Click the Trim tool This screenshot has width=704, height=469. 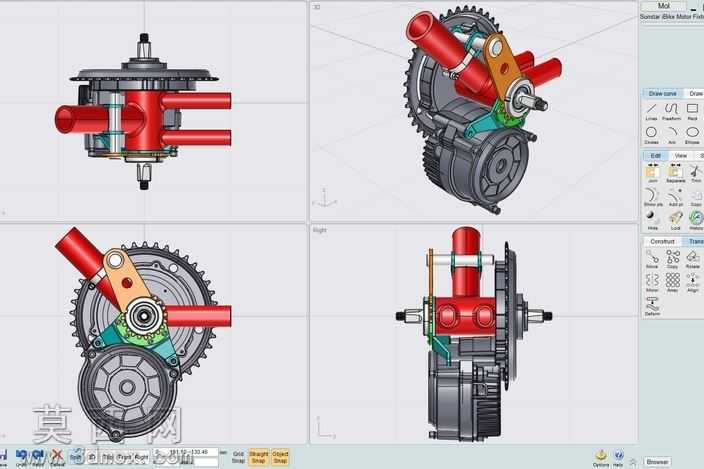coord(696,173)
